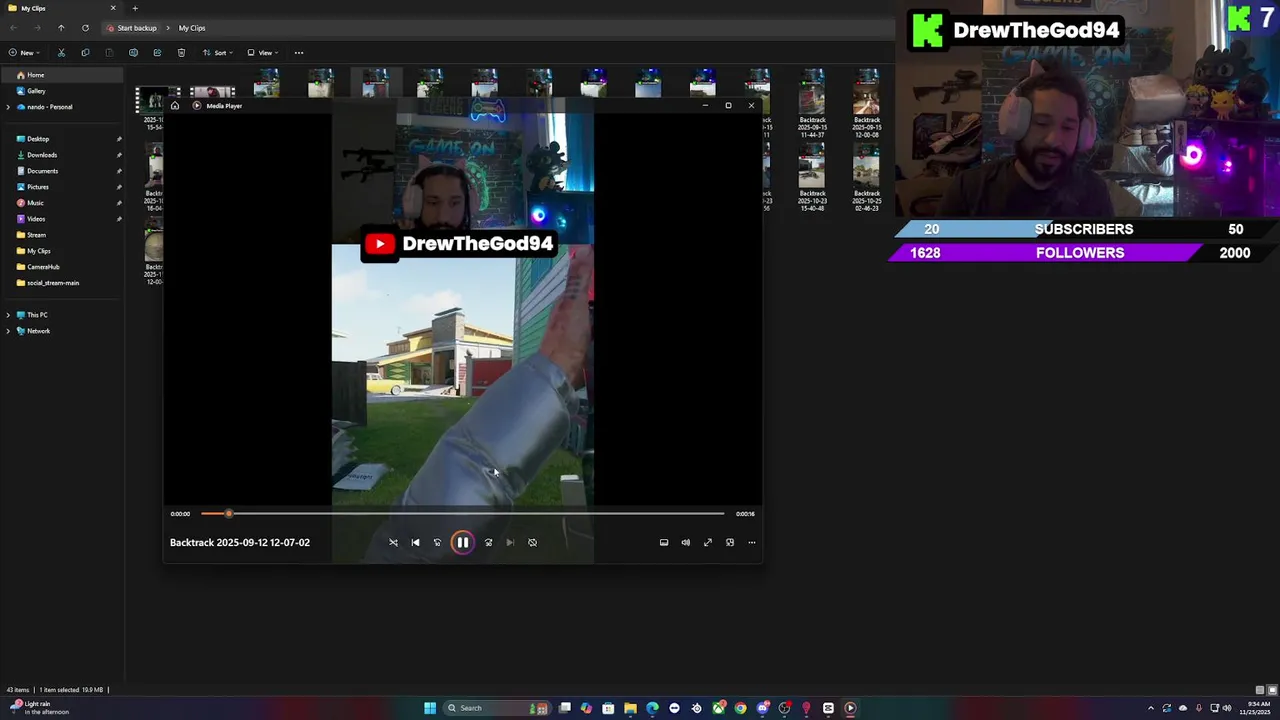Select Home in the navigation pane
The width and height of the screenshot is (1280, 720).
(62, 75)
